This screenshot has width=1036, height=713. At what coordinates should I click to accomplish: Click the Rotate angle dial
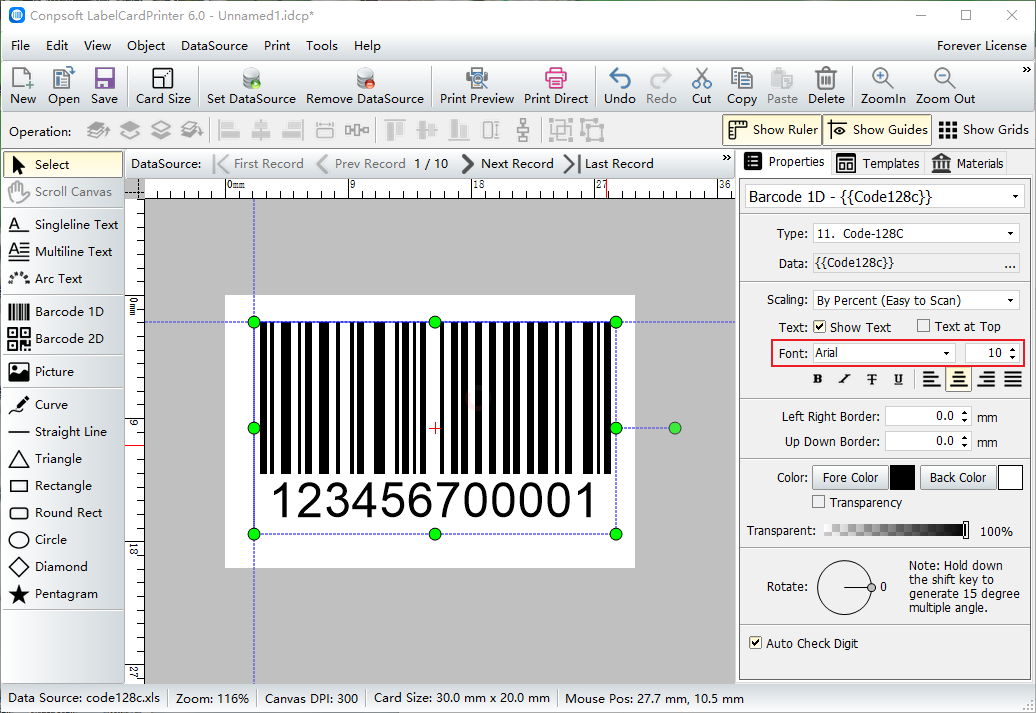844,587
